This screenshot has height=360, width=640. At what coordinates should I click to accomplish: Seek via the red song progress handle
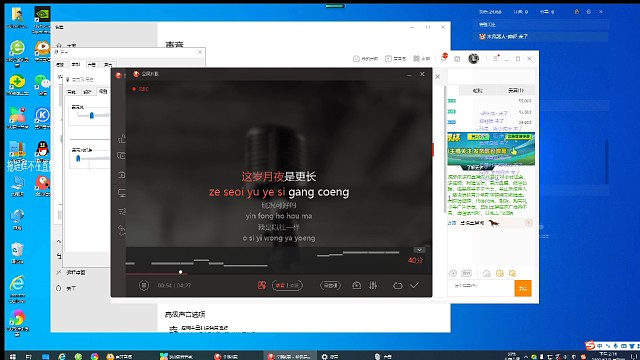tap(180, 272)
